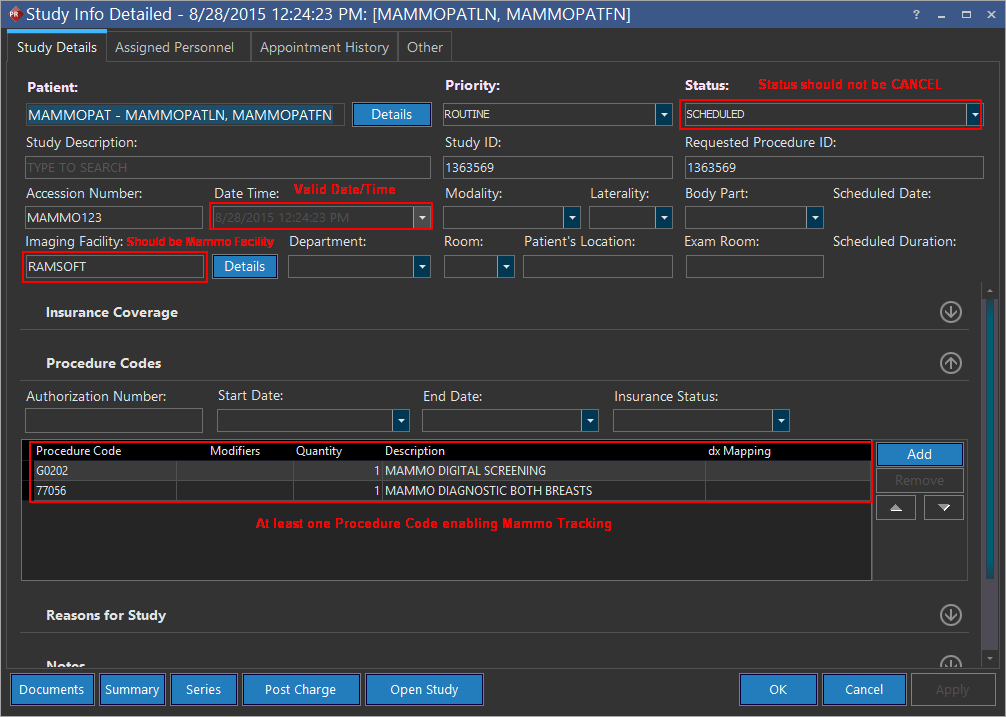Open the Modality dropdown

[571, 217]
